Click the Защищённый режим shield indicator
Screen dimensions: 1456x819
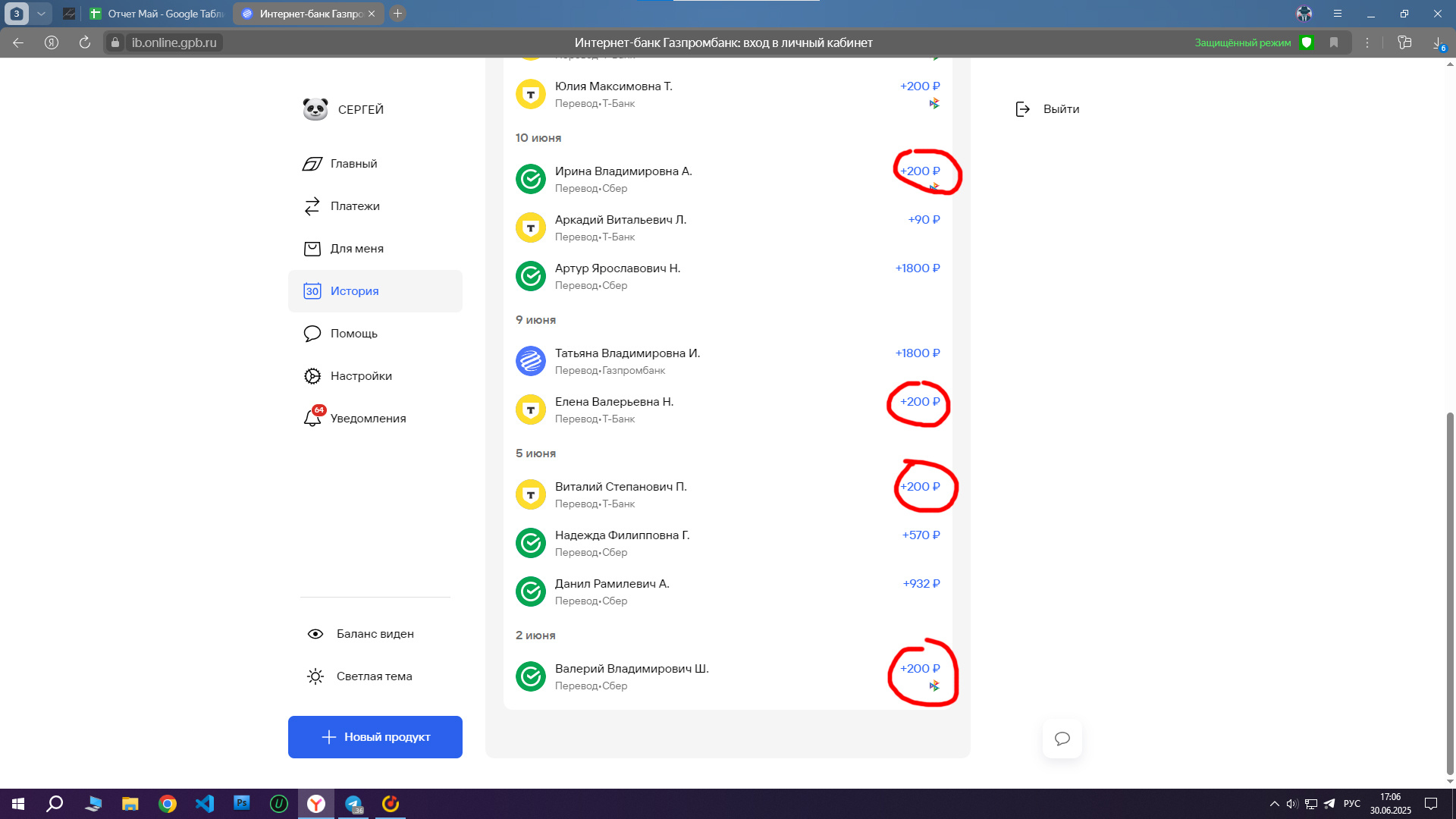pyautogui.click(x=1306, y=42)
